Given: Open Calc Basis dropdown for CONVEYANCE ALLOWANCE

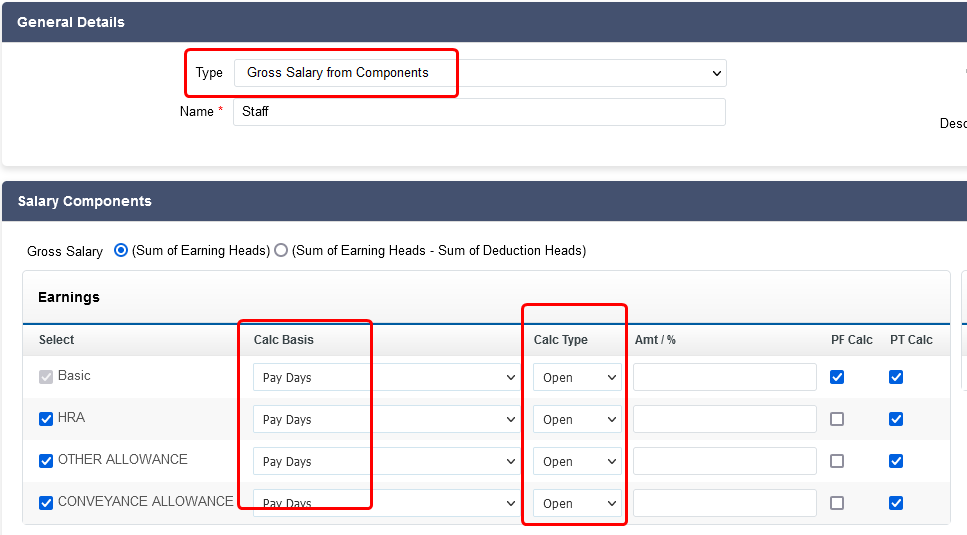Looking at the screenshot, I should [x=386, y=503].
